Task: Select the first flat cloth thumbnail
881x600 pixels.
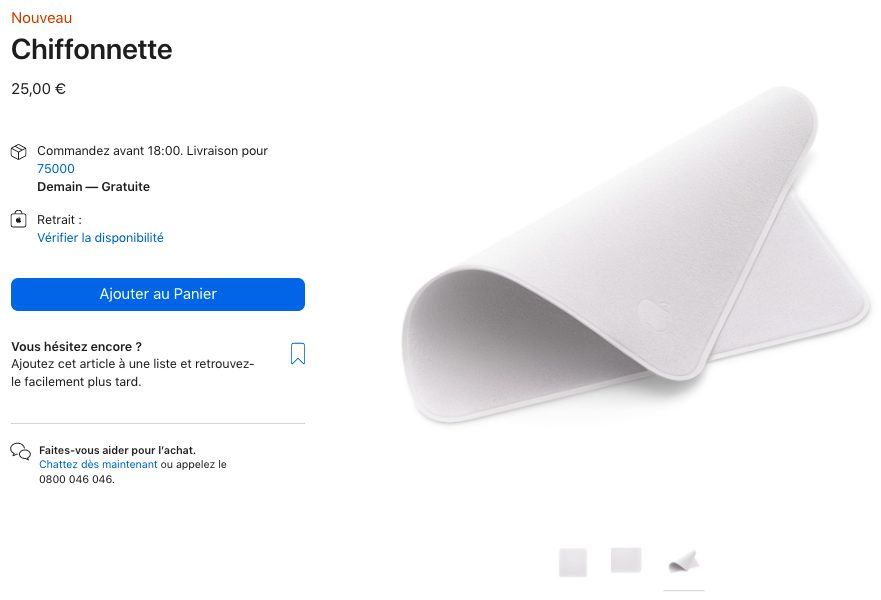Action: tap(573, 562)
